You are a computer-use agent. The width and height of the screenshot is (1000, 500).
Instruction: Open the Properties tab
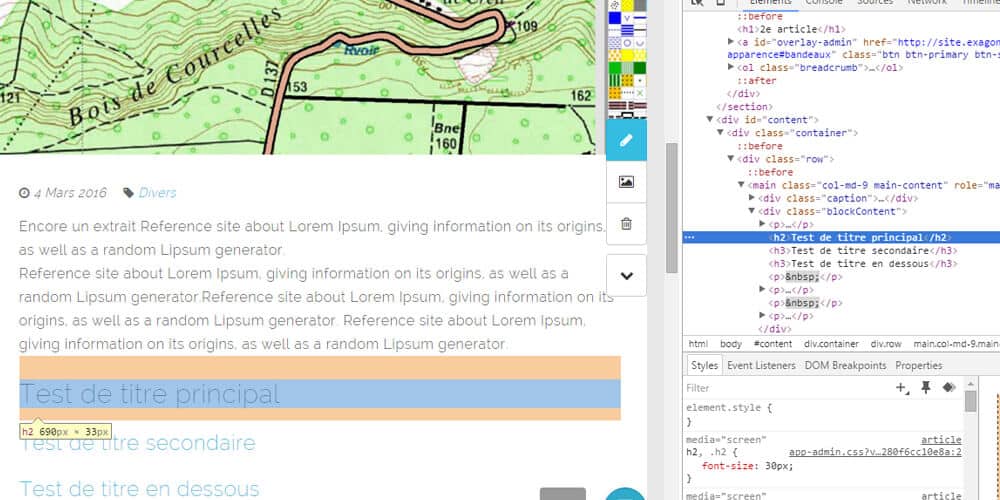[x=919, y=365]
